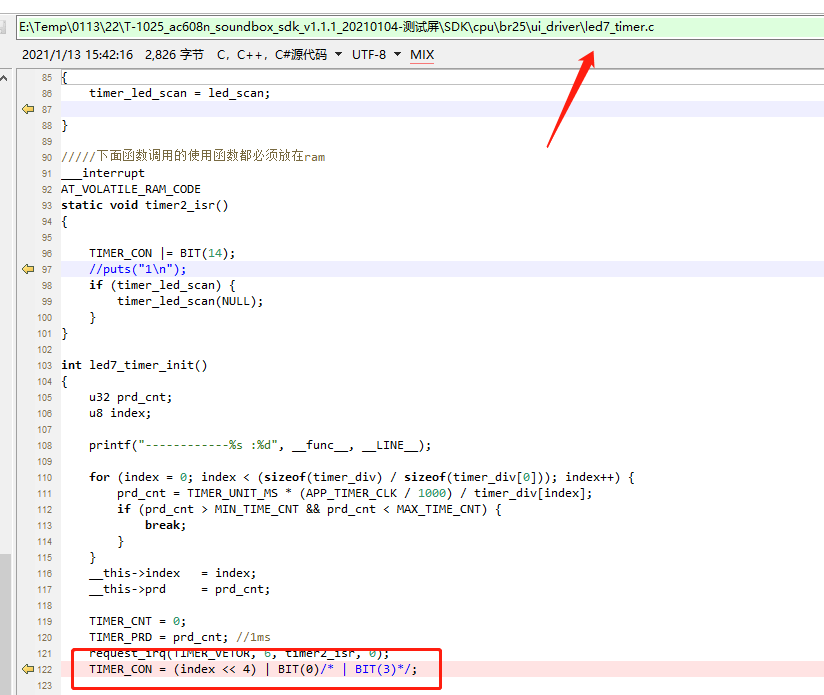Click the "AT_VOLATILE_RAM_CODE" line
The width and height of the screenshot is (824, 695).
click(131, 189)
